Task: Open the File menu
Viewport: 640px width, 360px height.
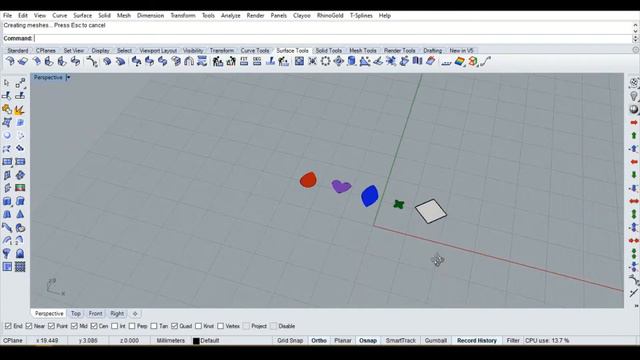Action: tap(7, 16)
